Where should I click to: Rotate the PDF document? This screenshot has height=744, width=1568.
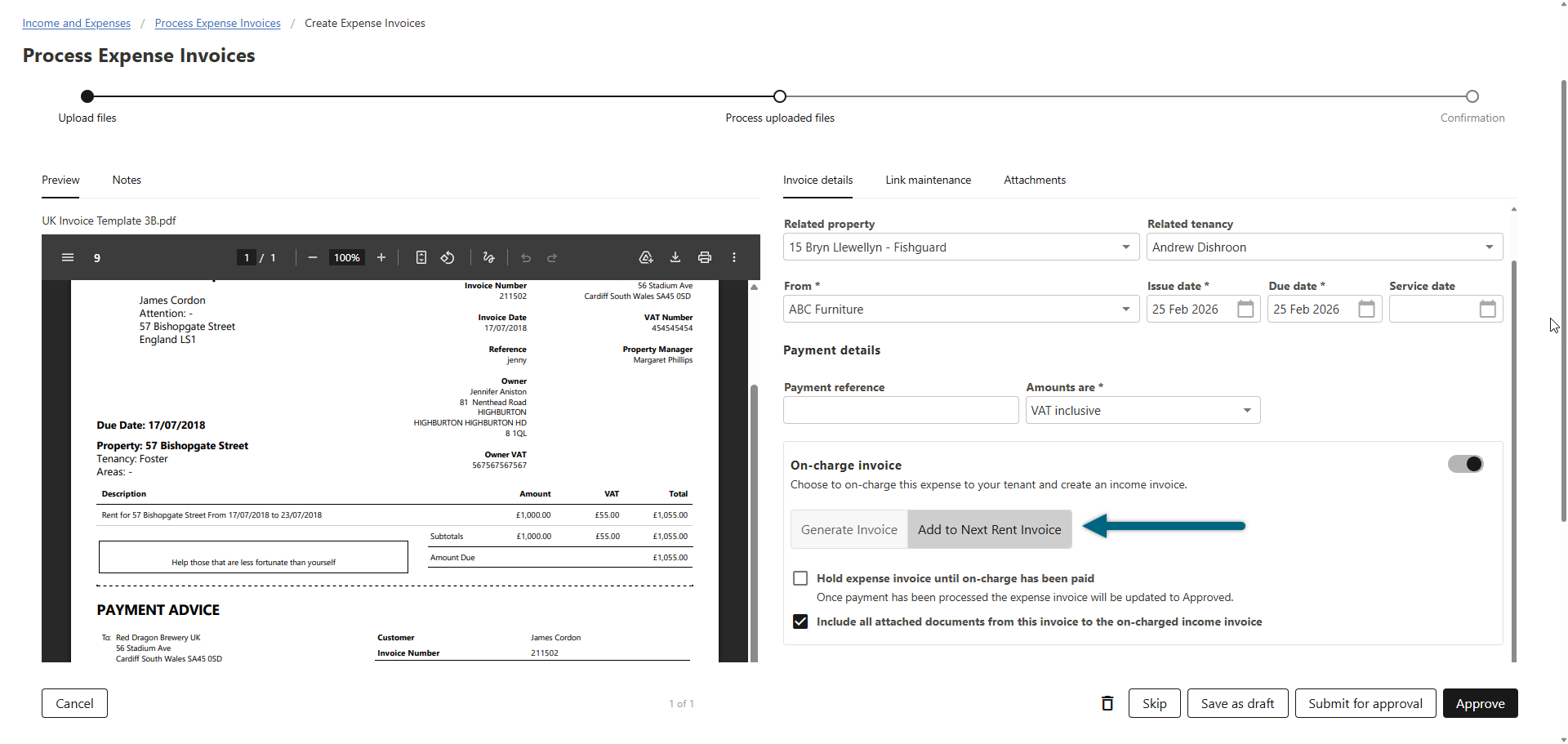click(x=448, y=257)
